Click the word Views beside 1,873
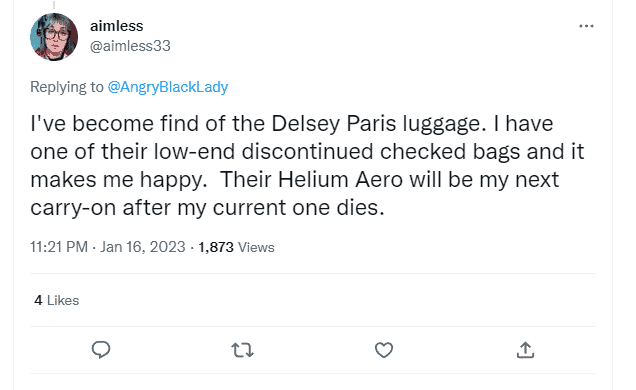 (x=256, y=247)
